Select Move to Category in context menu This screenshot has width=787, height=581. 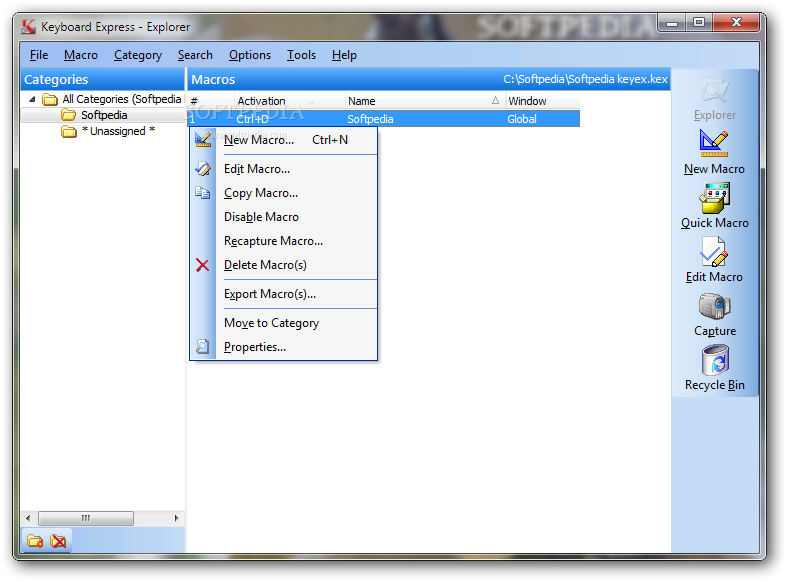pyautogui.click(x=284, y=323)
